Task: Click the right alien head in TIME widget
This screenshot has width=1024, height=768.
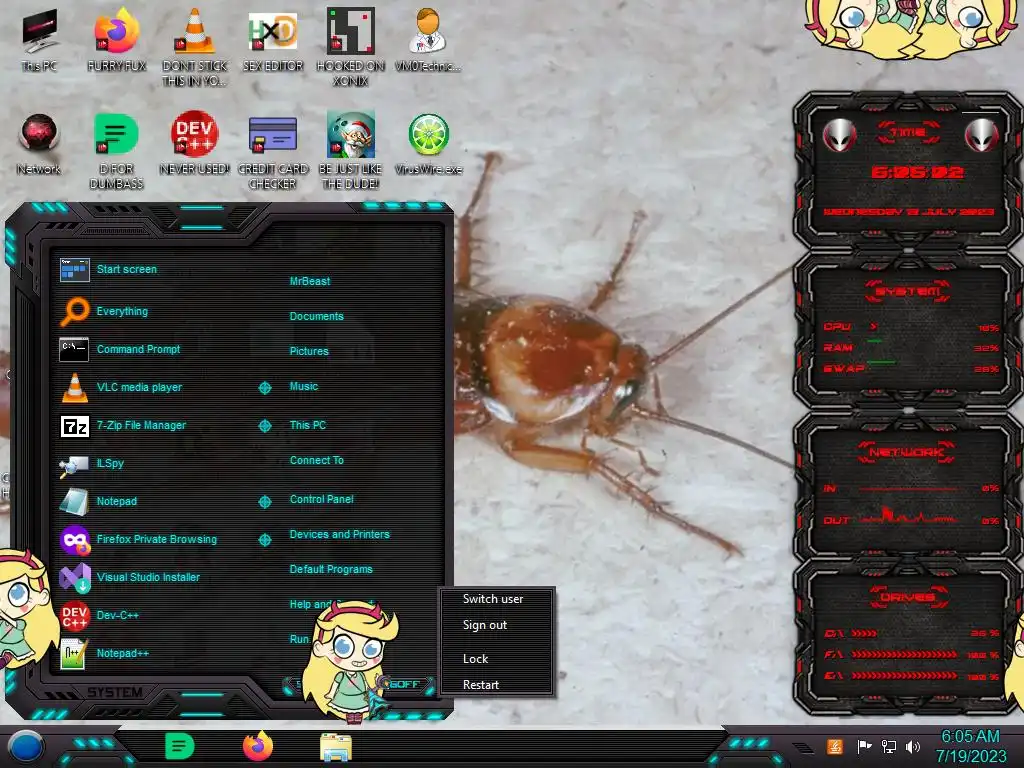Action: click(x=981, y=136)
